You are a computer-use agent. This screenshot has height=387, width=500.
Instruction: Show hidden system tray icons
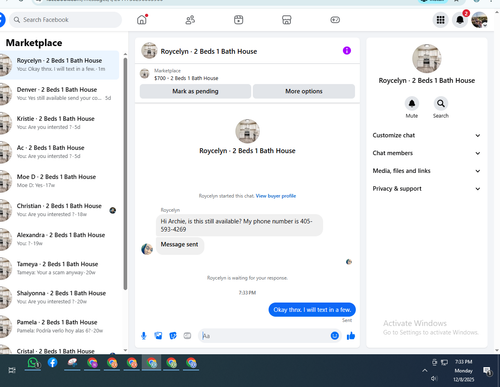click(424, 370)
